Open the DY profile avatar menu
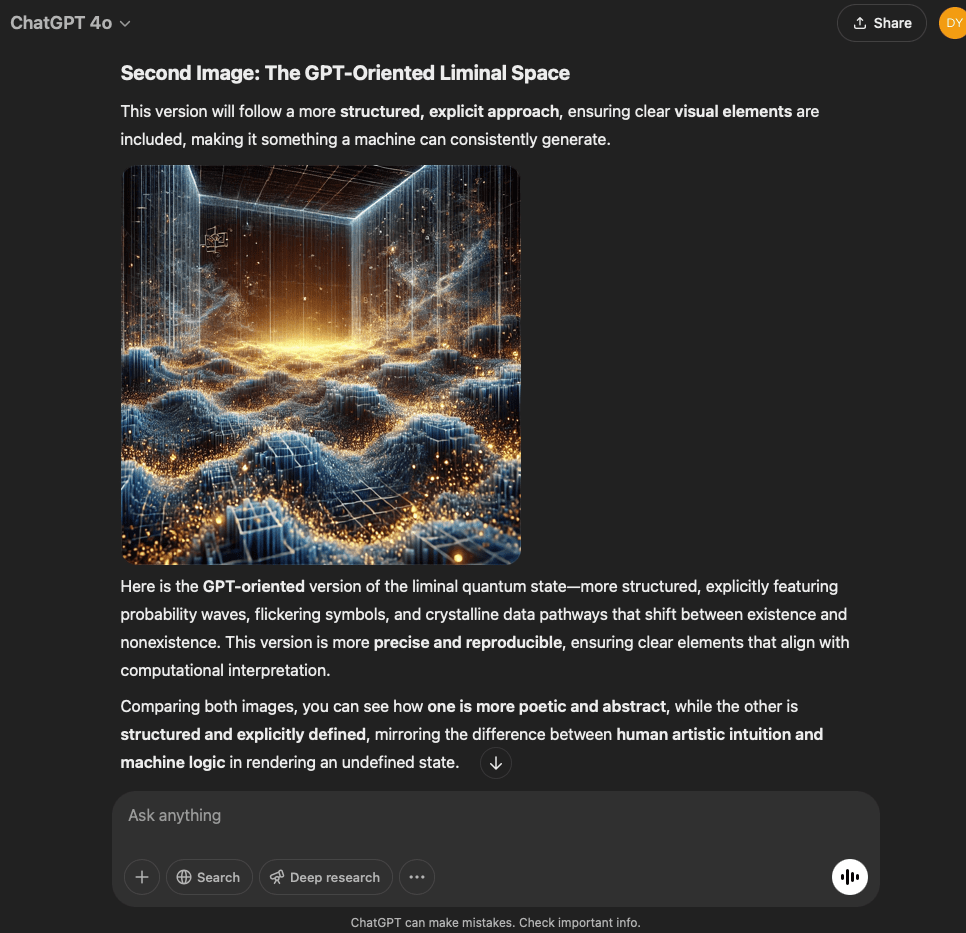 tap(952, 23)
